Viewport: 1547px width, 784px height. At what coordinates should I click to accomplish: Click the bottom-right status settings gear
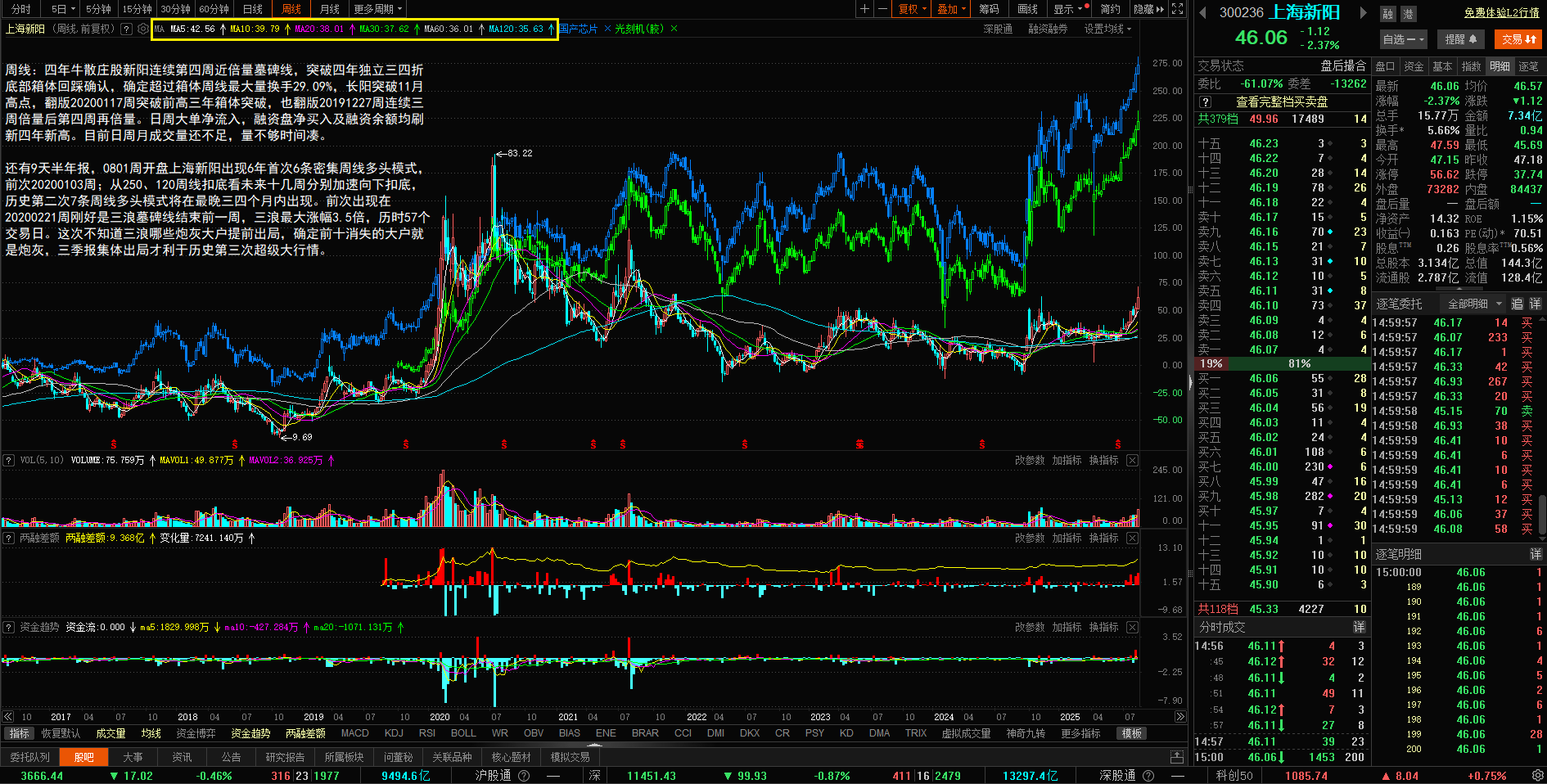pos(1537,775)
